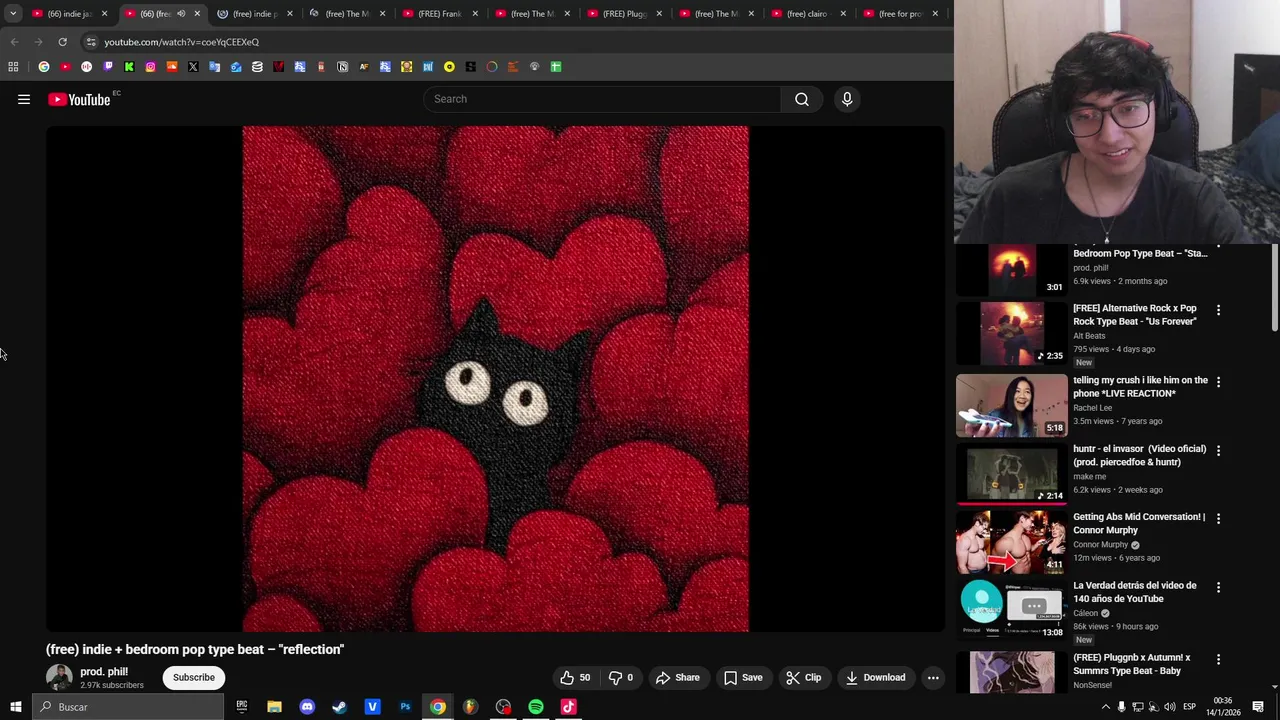Create a Clip of the video

click(803, 677)
